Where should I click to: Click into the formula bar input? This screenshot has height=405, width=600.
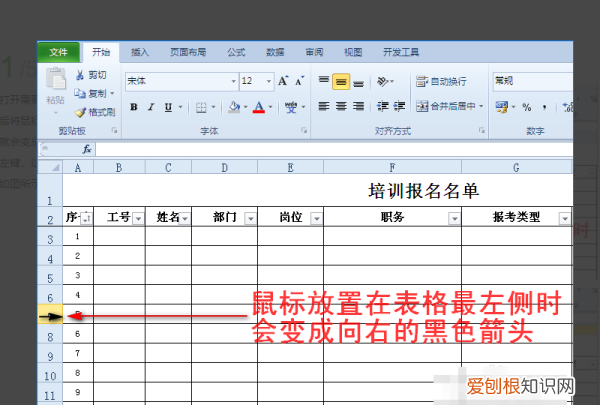(x=334, y=149)
